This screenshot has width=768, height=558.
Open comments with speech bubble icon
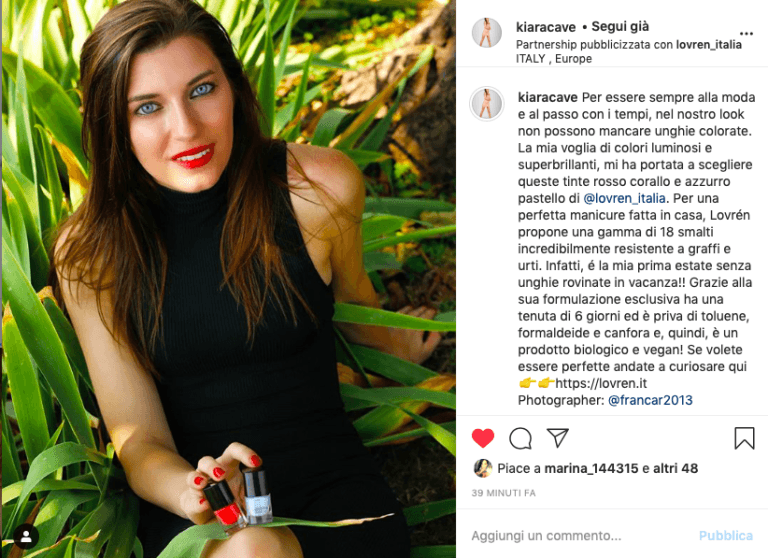[520, 438]
